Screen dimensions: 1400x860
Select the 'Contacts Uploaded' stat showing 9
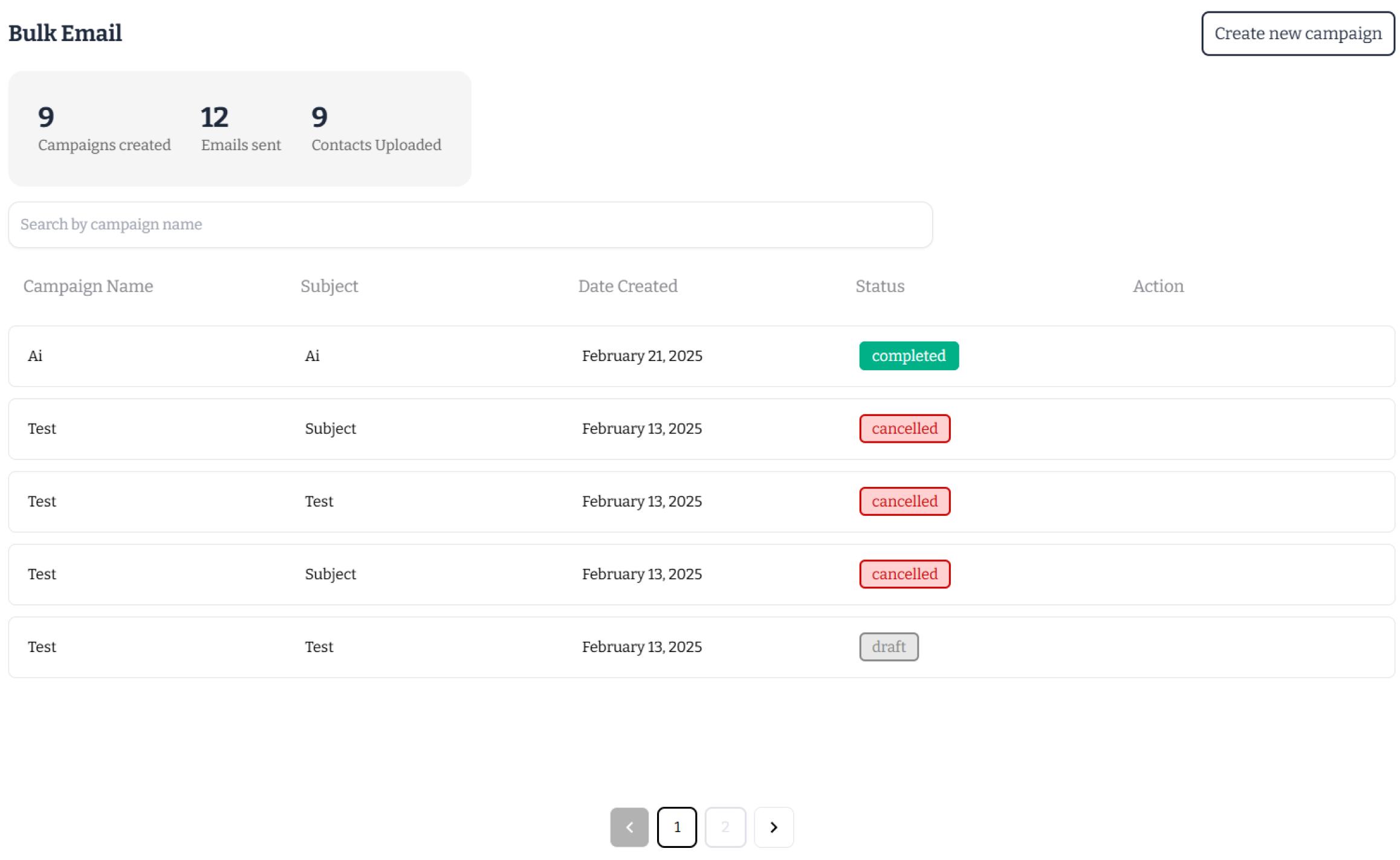coord(375,128)
